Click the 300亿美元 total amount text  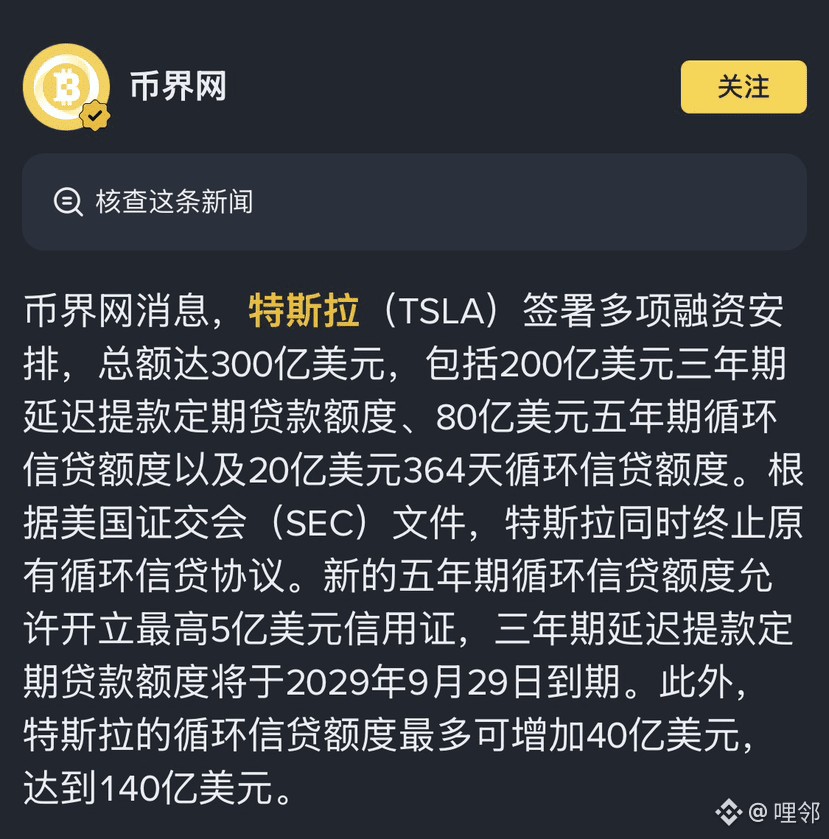297,364
